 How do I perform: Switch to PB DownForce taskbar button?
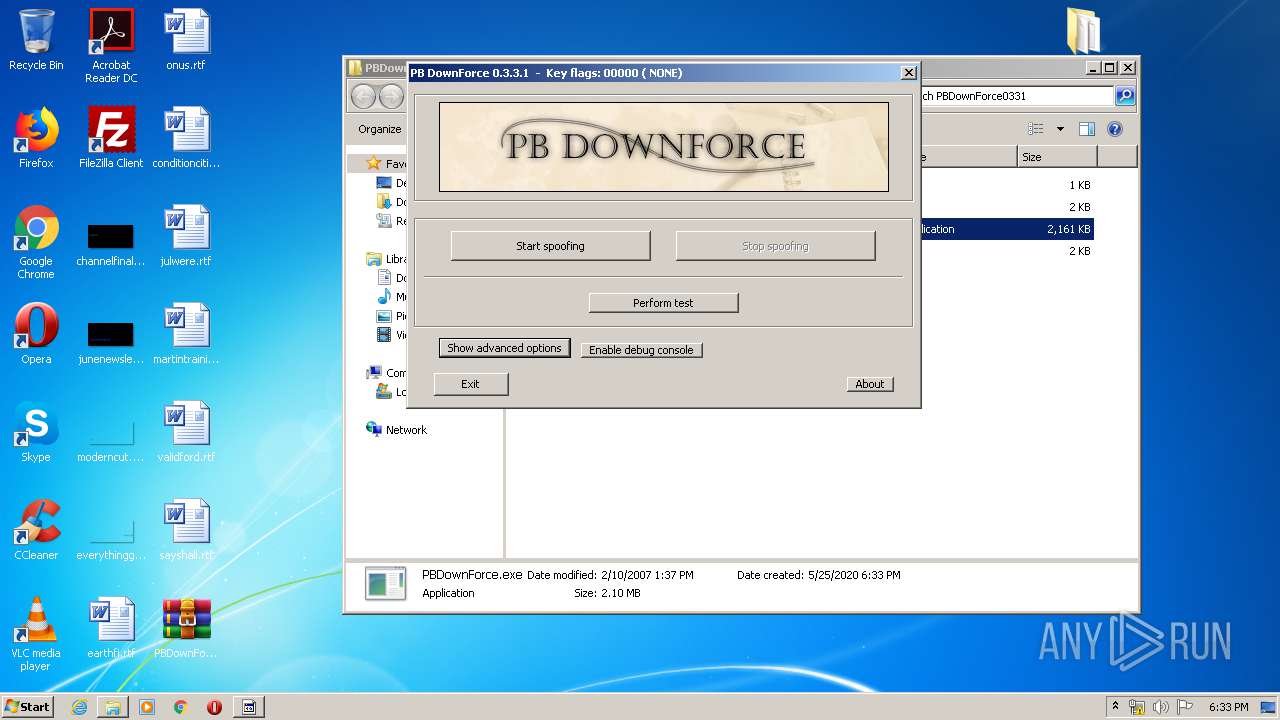[x=249, y=707]
